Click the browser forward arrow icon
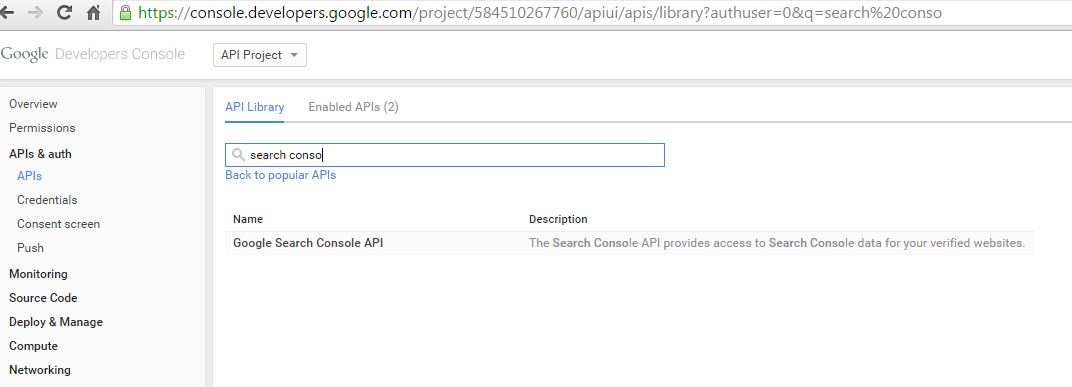The height and width of the screenshot is (387, 1072). click(35, 12)
